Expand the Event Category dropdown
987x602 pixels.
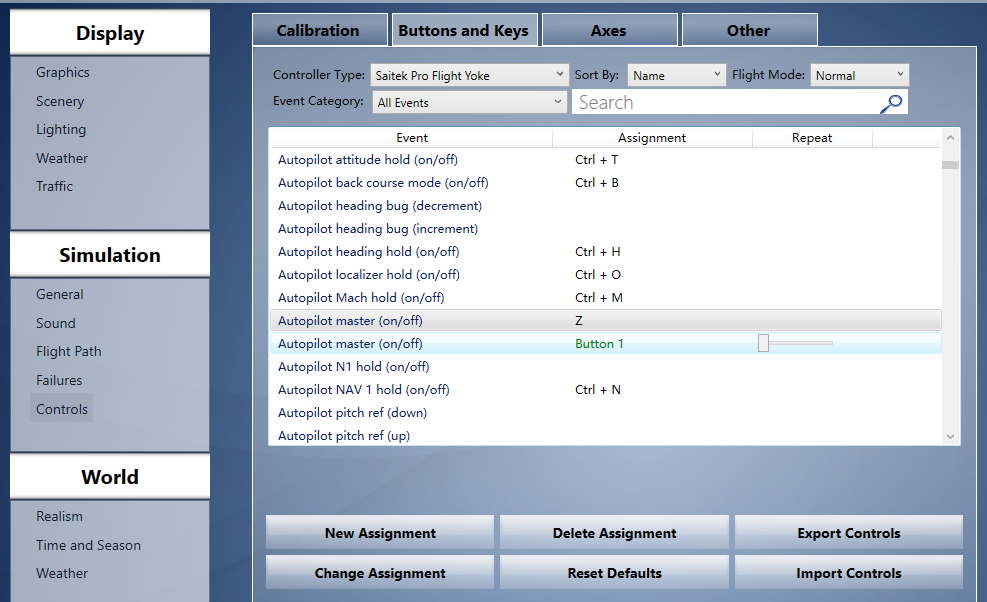click(469, 102)
